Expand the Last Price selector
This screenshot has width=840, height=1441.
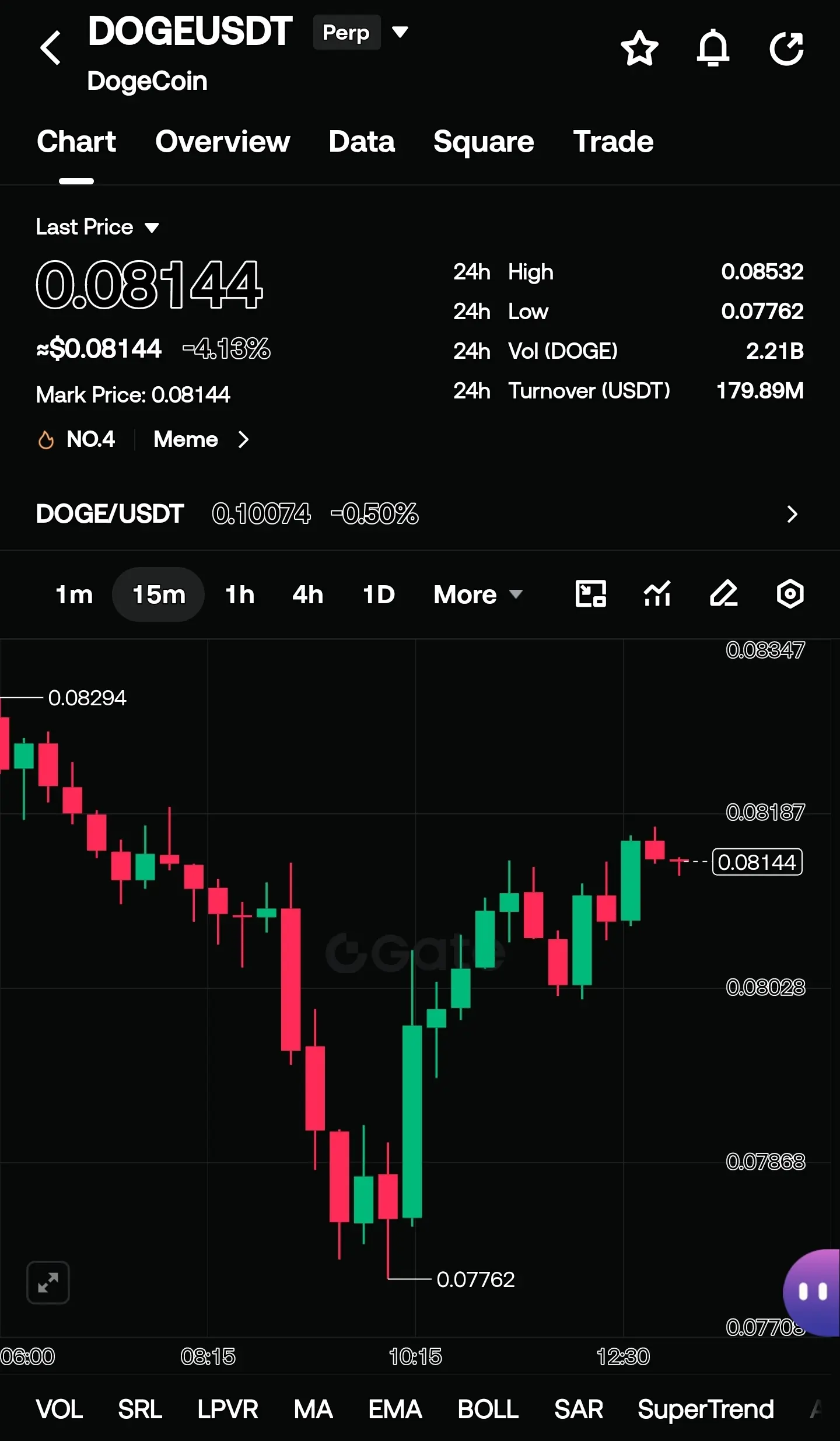[97, 227]
